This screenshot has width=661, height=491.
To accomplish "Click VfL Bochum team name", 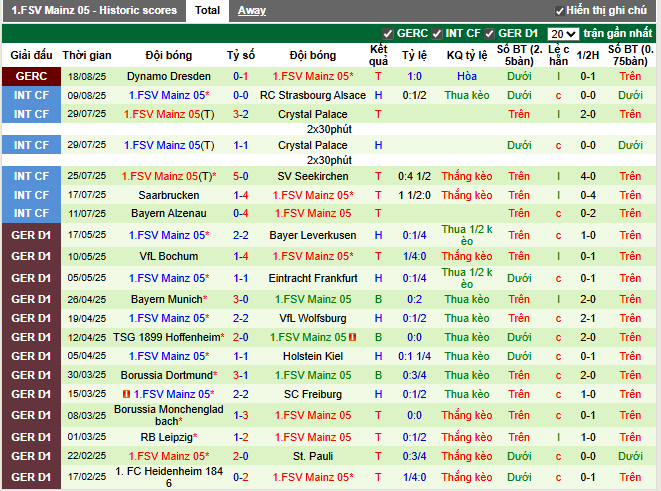I will (x=169, y=256).
